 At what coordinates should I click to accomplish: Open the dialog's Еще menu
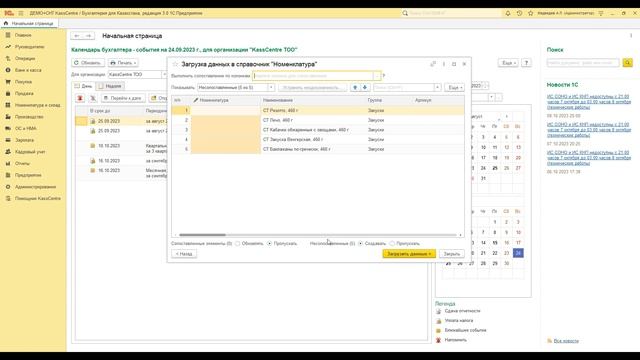(454, 87)
